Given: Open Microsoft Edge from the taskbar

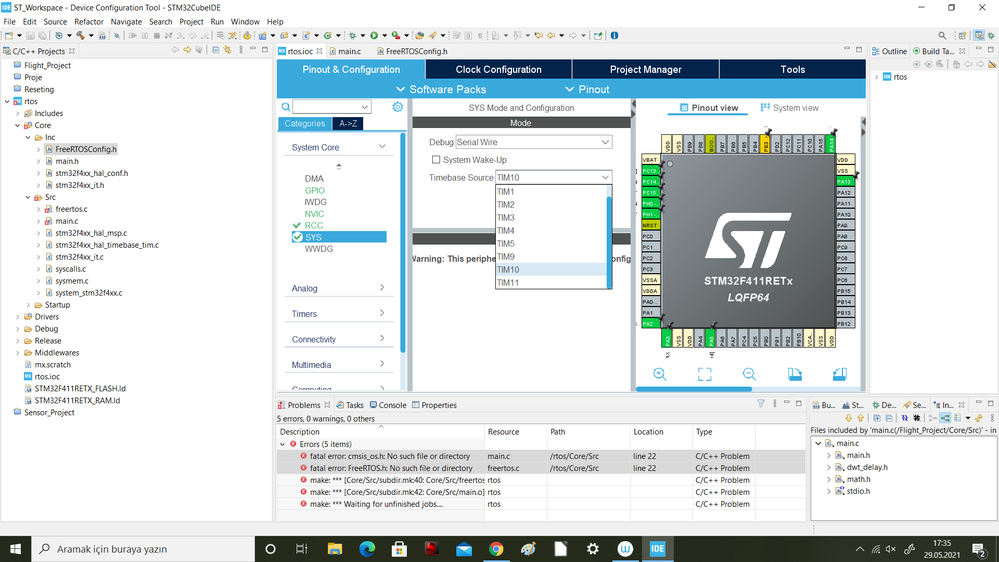Looking at the screenshot, I should pos(367,549).
